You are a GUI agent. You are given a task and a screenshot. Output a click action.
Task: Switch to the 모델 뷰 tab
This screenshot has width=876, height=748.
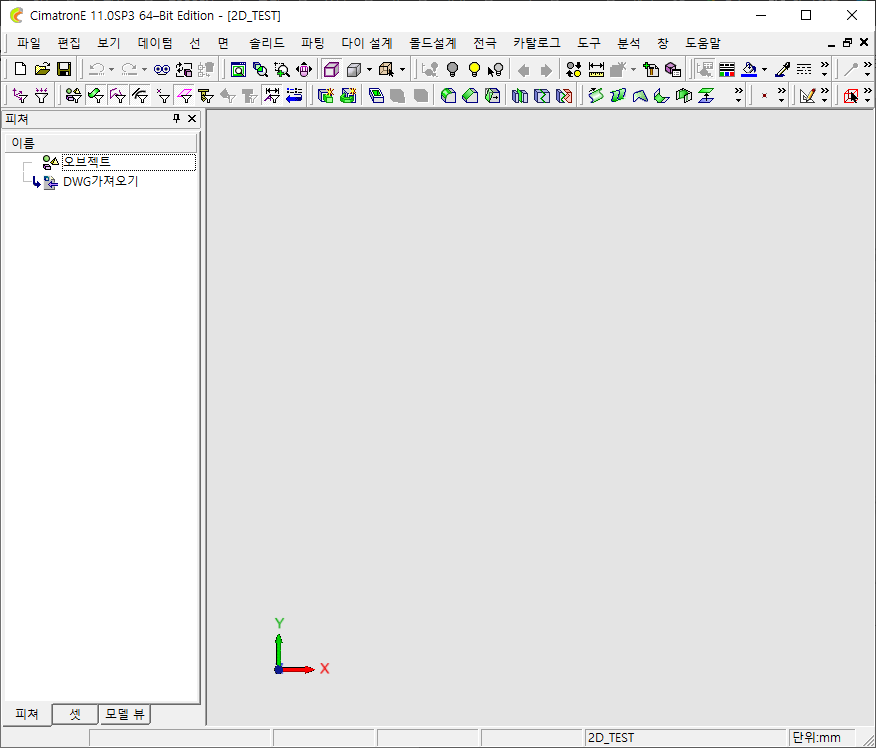125,714
